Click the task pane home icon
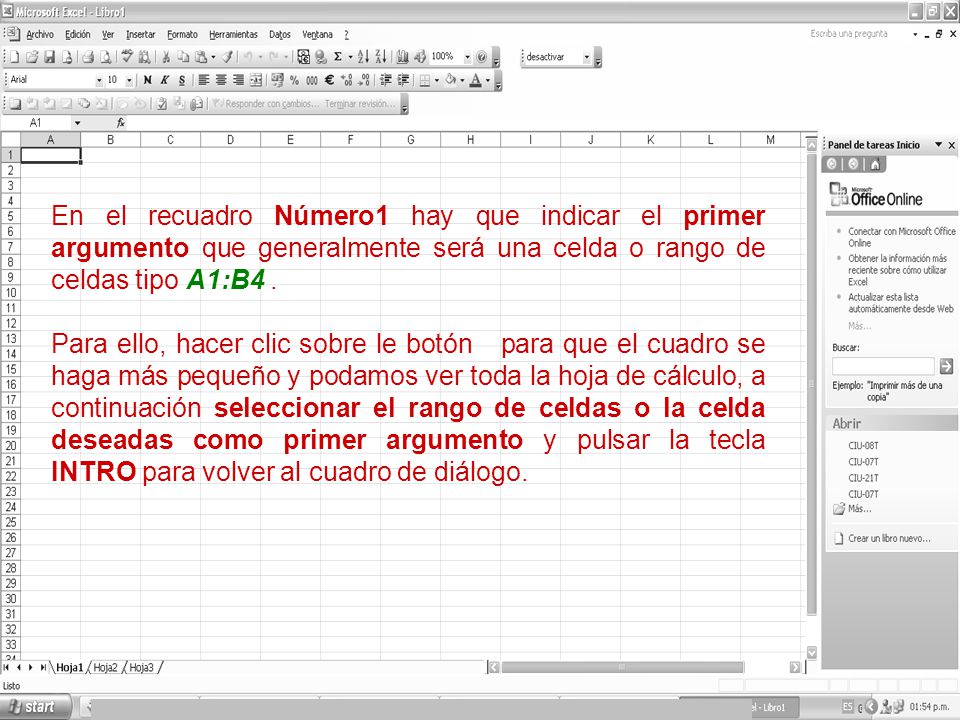960x720 pixels. (x=875, y=164)
